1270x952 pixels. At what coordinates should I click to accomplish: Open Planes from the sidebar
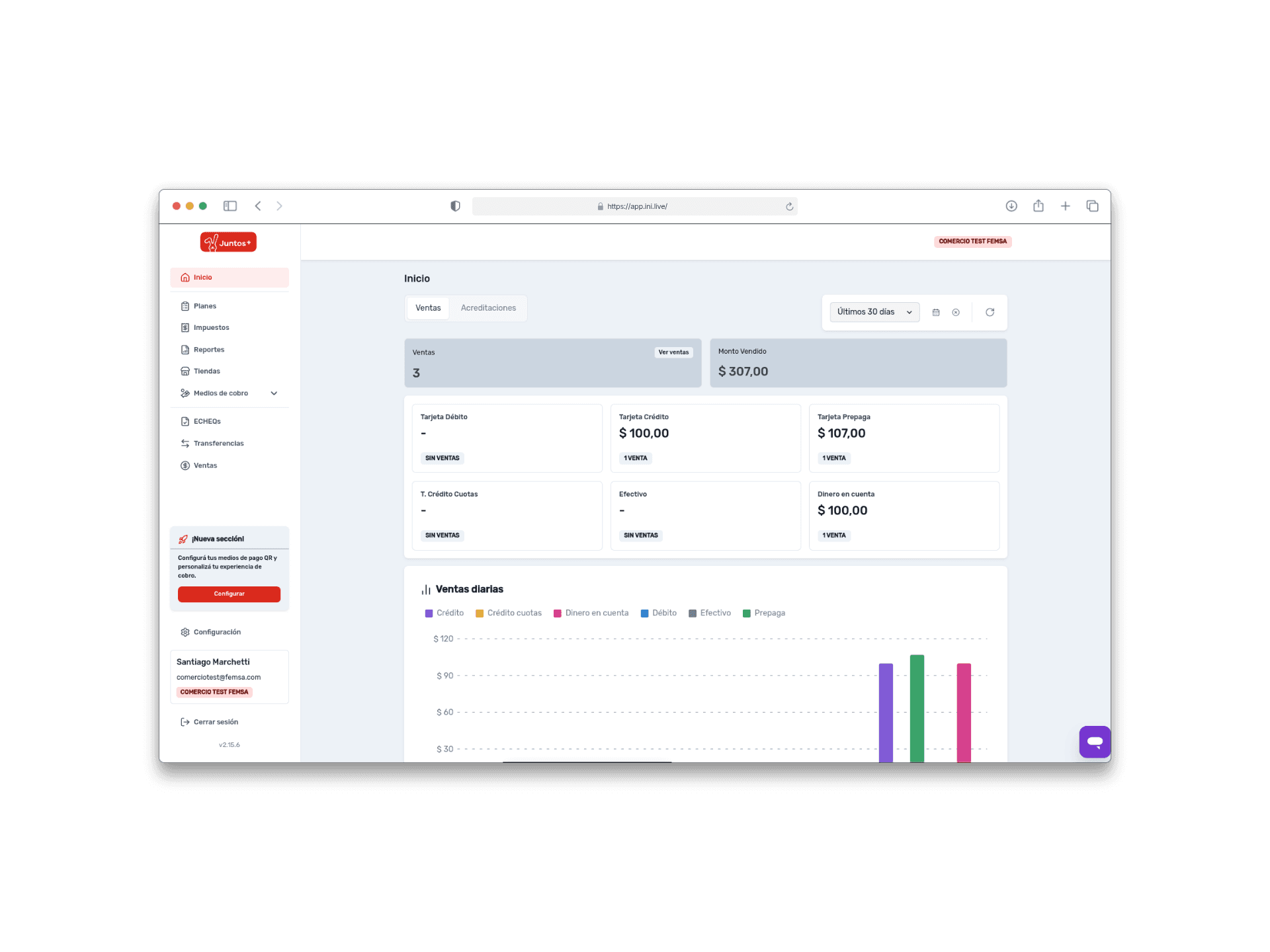(x=204, y=306)
